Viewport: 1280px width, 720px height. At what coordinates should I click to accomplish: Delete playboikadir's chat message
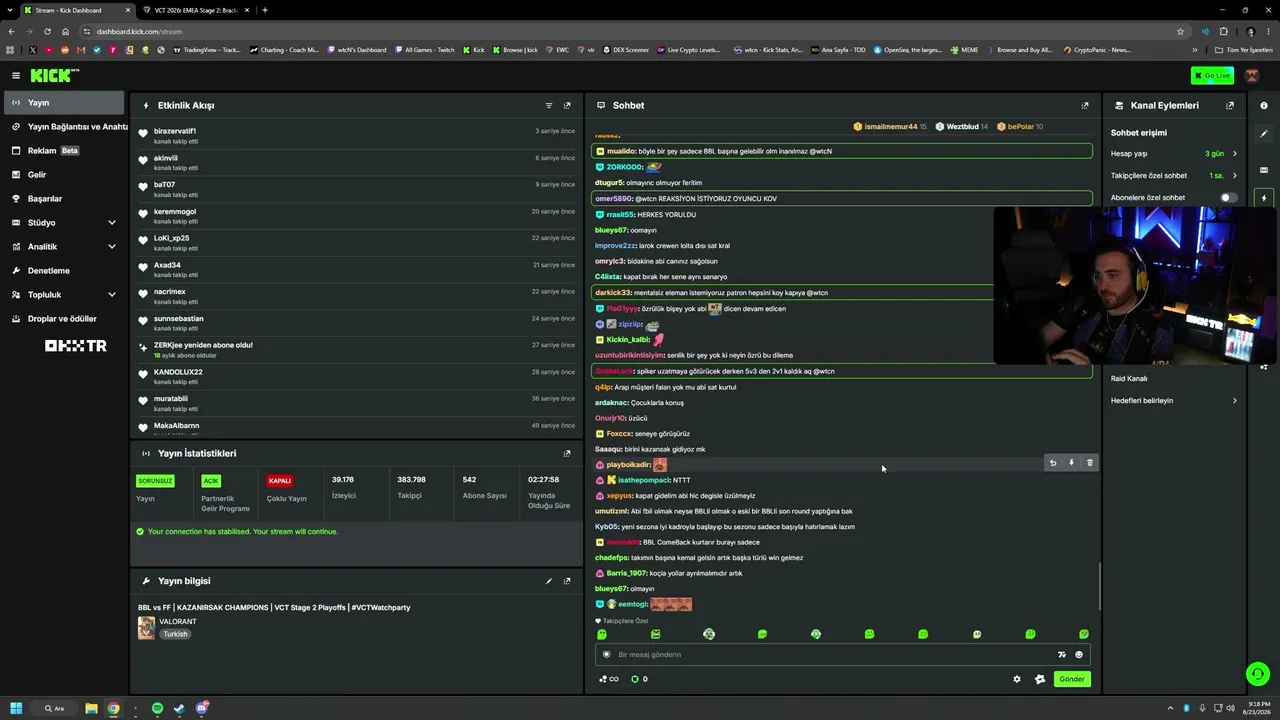pos(1090,463)
